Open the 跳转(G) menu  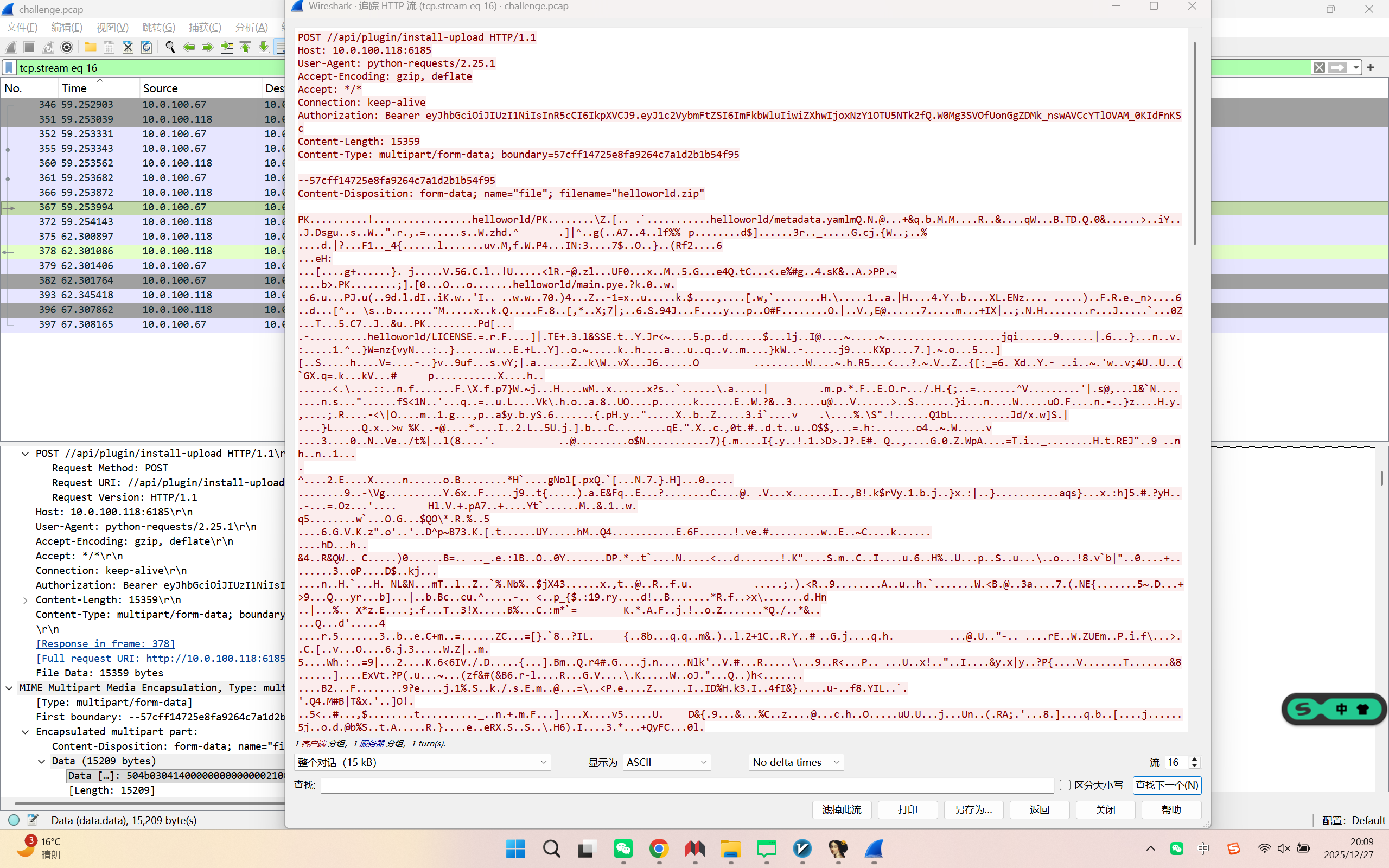pyautogui.click(x=158, y=28)
